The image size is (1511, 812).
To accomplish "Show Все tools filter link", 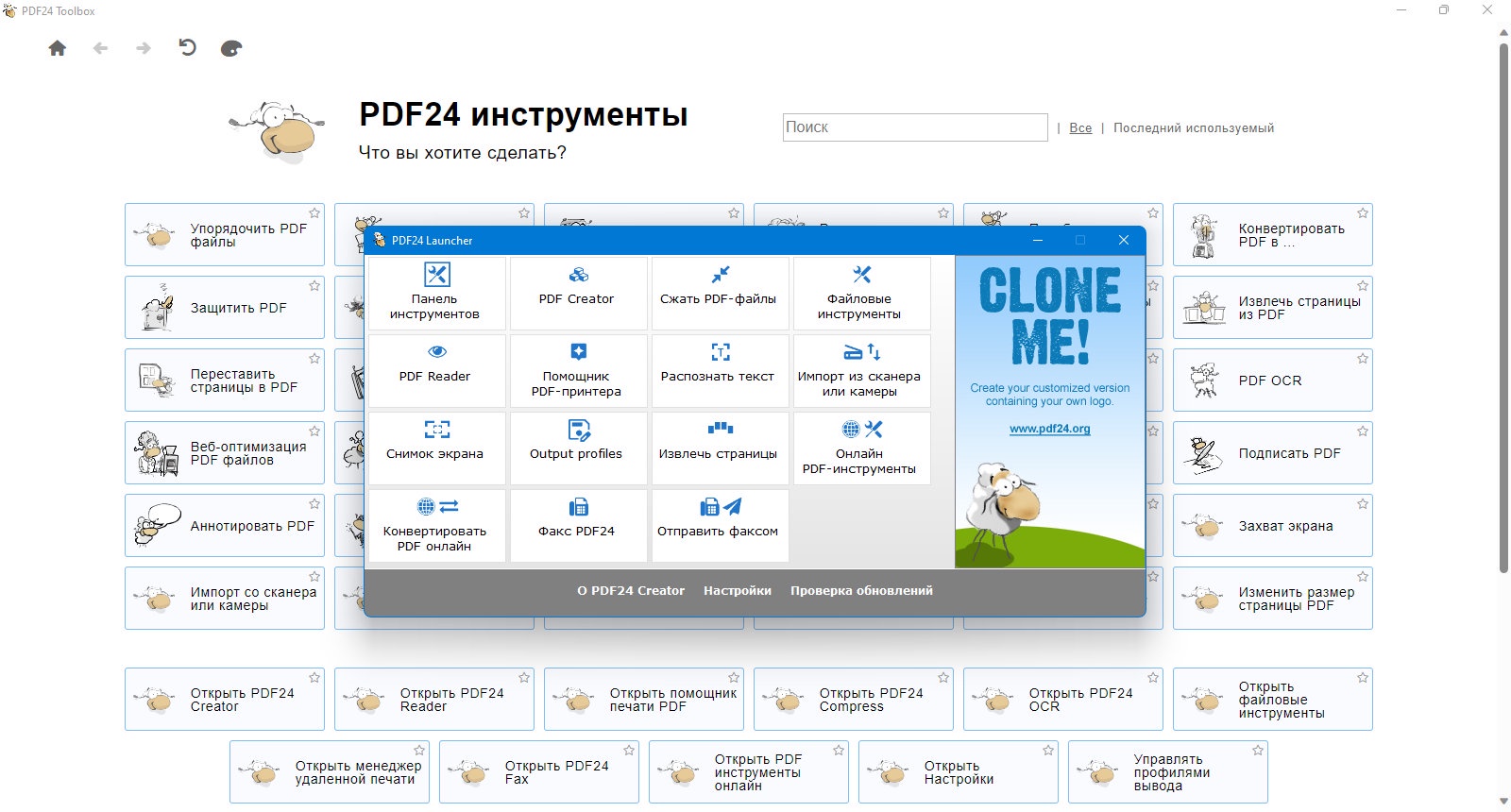I will point(1080,128).
